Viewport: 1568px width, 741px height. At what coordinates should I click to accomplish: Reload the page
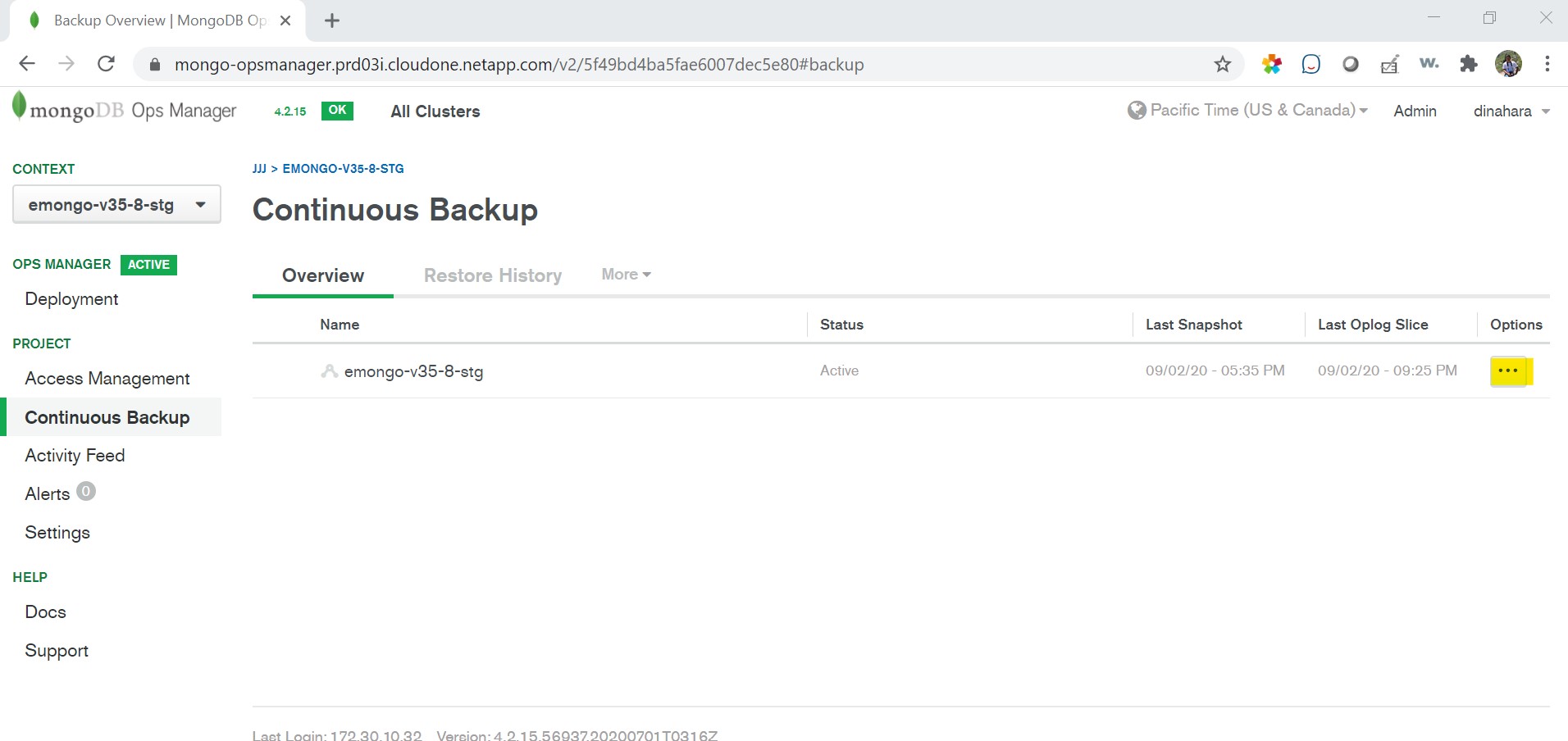coord(106,64)
